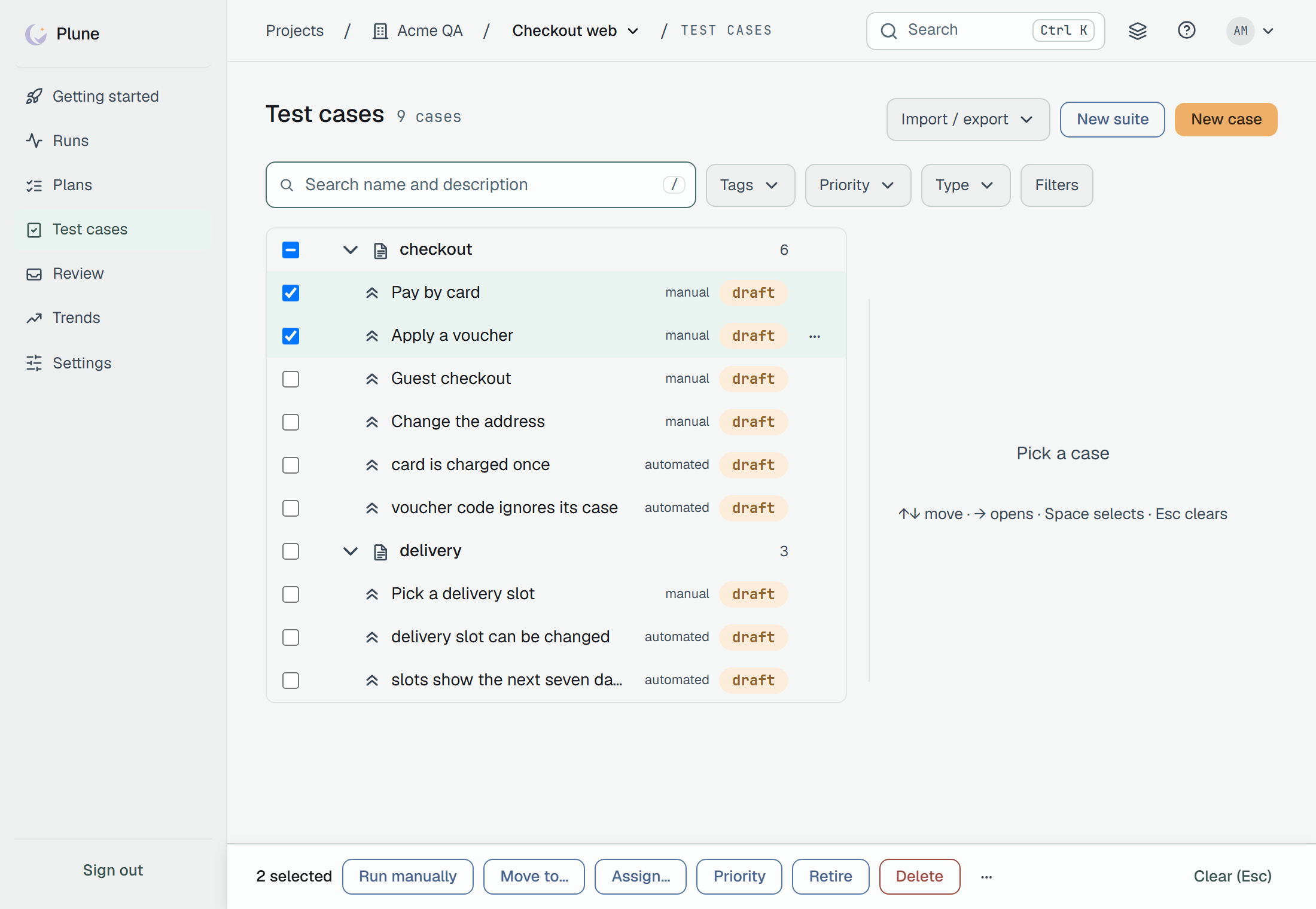Image resolution: width=1316 pixels, height=909 pixels.
Task: Select the Guest checkout checkbox
Action: tap(291, 379)
